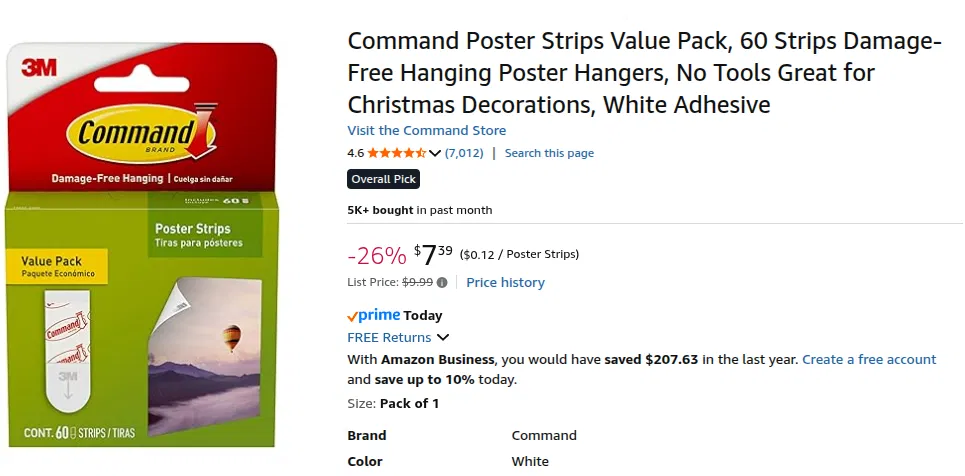The width and height of the screenshot is (965, 476).
Task: Open the Price history link
Action: point(505,283)
